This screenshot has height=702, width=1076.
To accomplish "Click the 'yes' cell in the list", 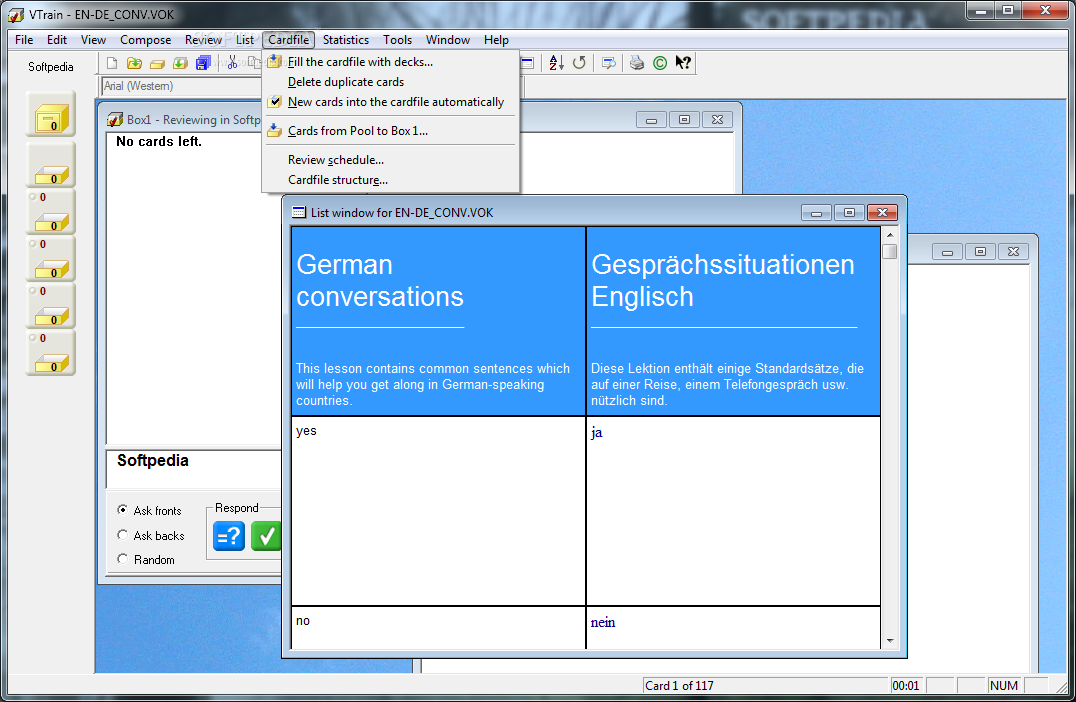I will tap(438, 511).
